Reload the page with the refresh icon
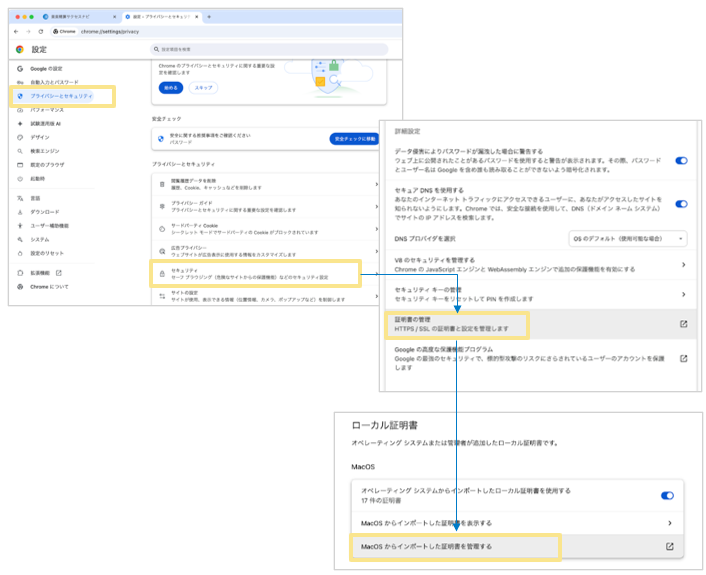The image size is (706, 575). tap(40, 31)
